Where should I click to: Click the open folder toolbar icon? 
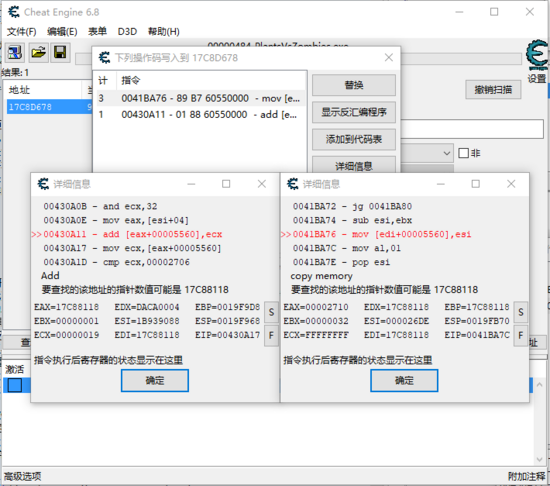[x=38, y=53]
